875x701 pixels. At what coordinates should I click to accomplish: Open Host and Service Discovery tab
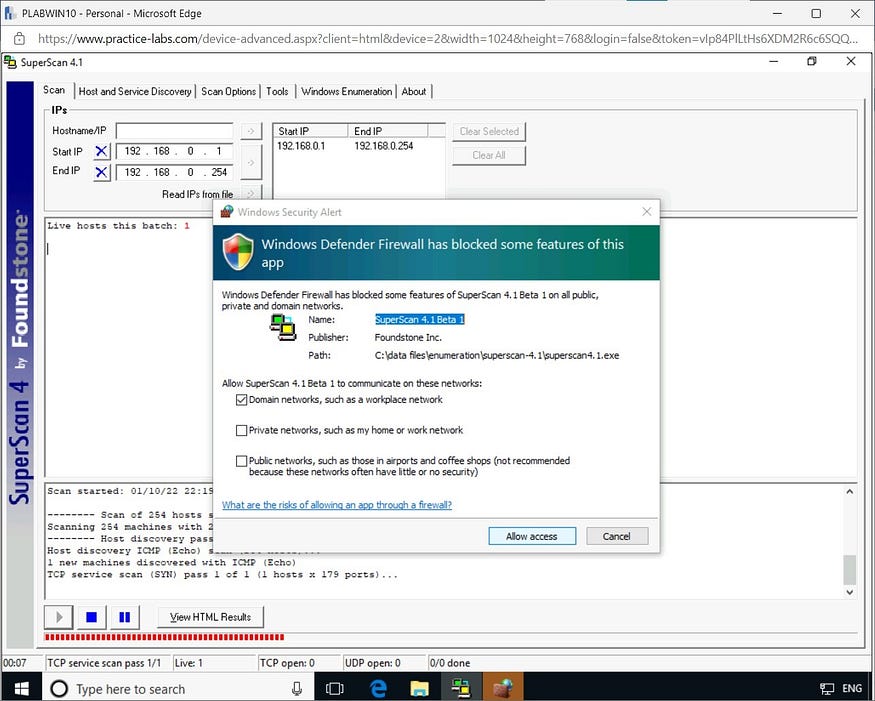[x=135, y=92]
